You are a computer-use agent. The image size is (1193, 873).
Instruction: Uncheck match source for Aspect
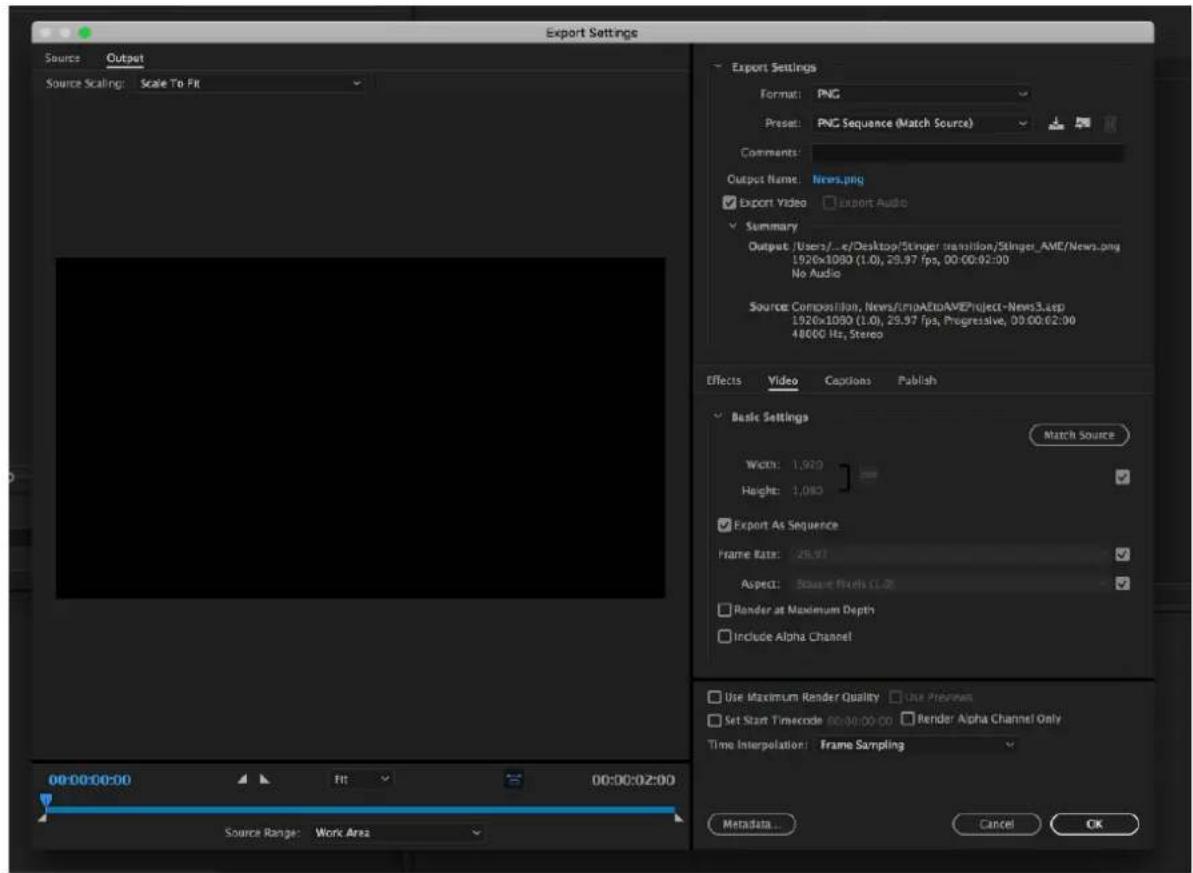(1122, 583)
